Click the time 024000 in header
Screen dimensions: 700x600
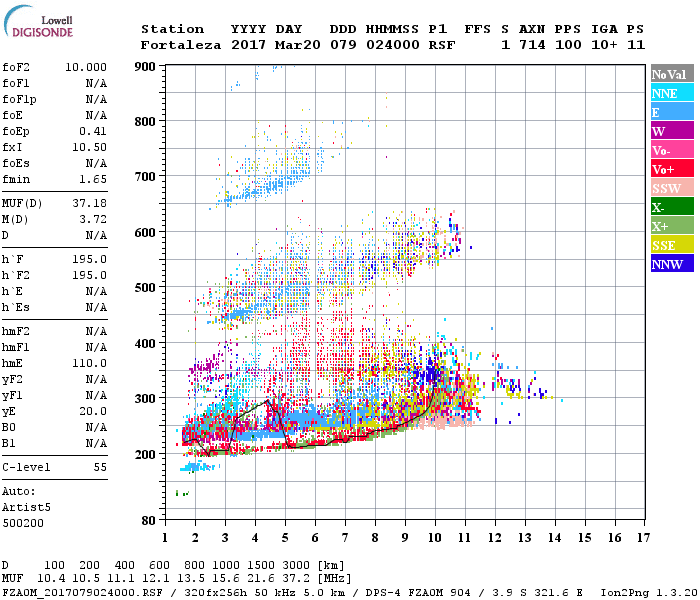(x=392, y=45)
